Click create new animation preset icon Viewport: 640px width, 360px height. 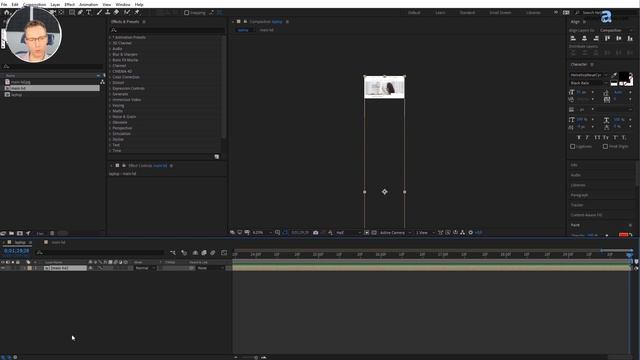tap(217, 157)
